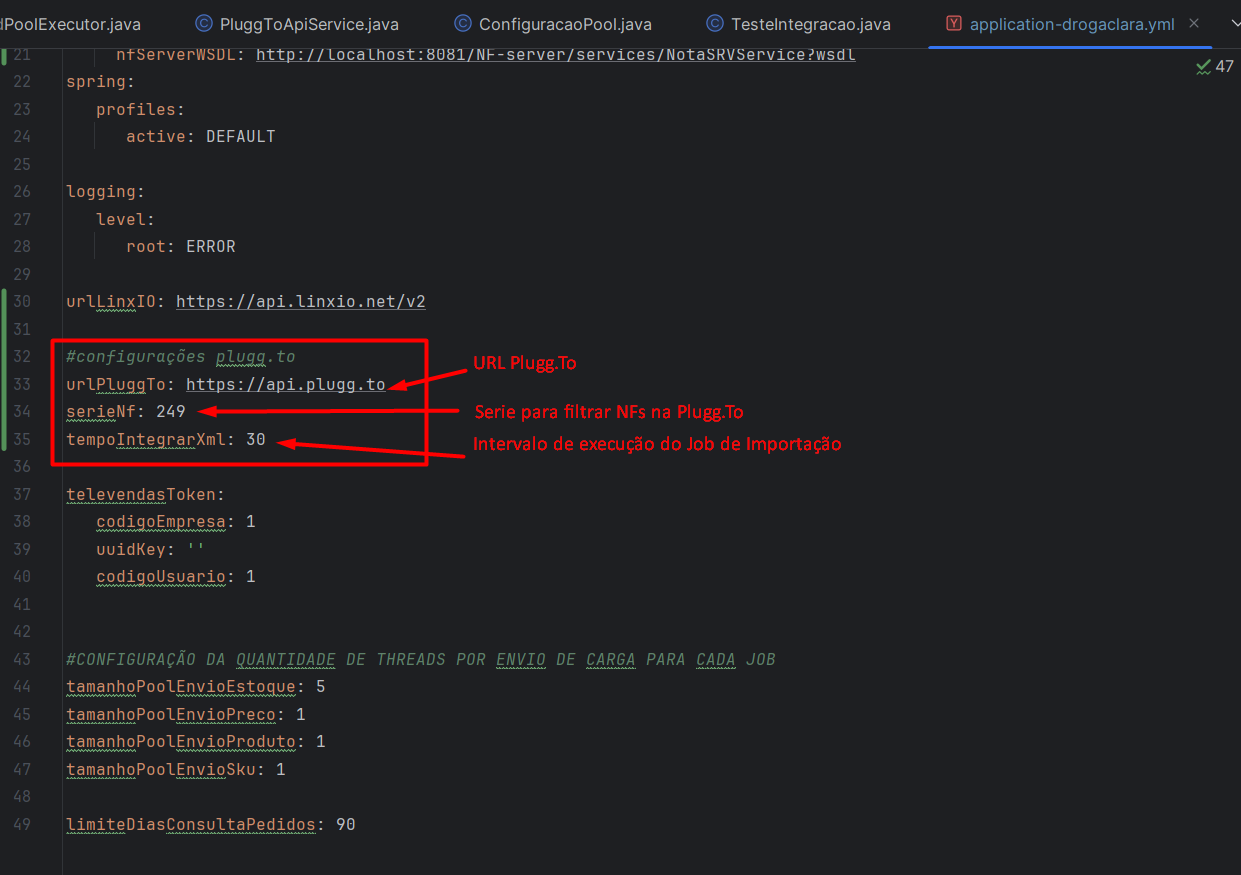
Task: Click the YAML file icon on application-drogaclara.yml tab
Action: tap(954, 23)
